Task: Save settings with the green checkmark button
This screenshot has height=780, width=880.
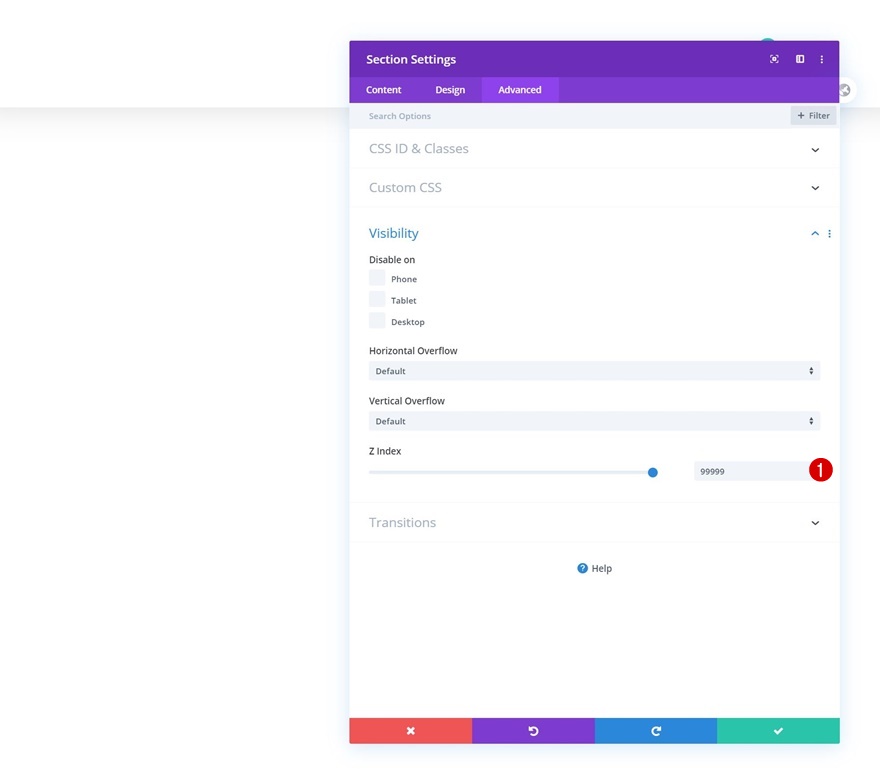Action: [778, 731]
